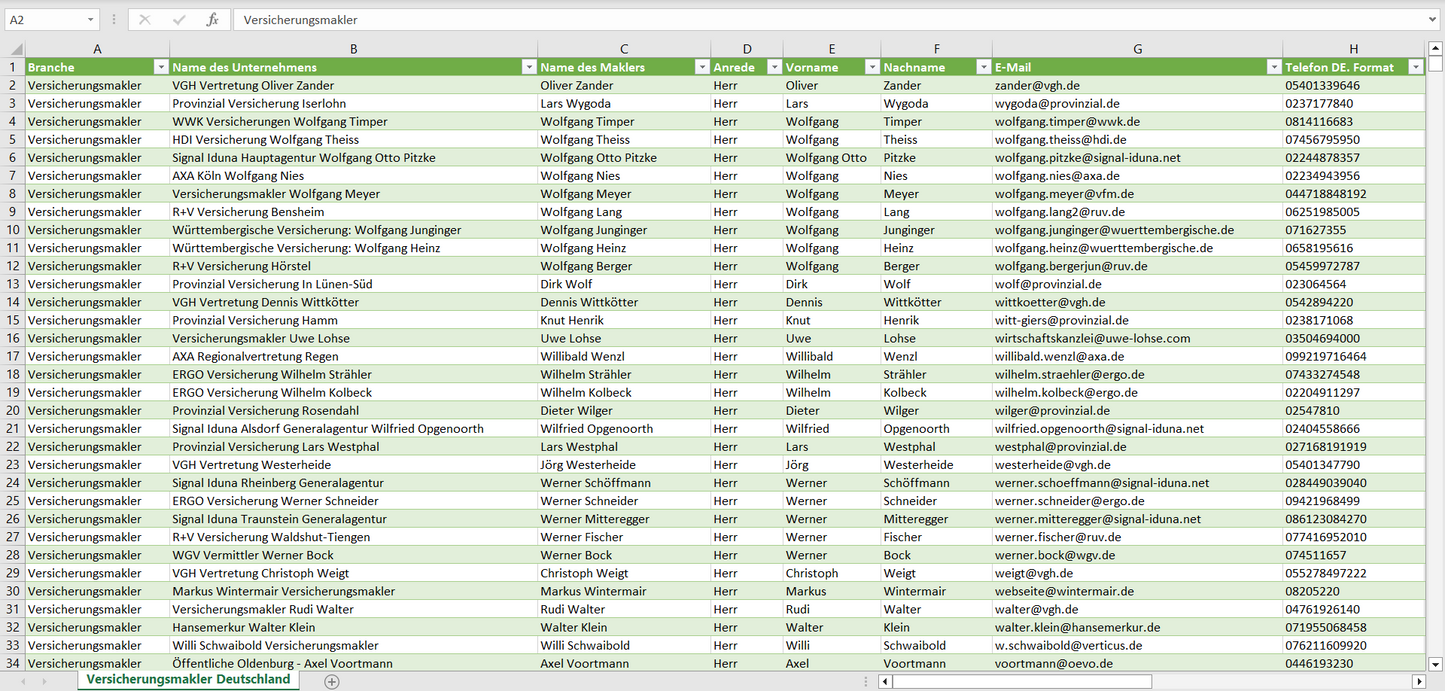Viewport: 1445px width, 691px height.
Task: Expand the Name Box dropdown arrow
Action: (x=90, y=20)
